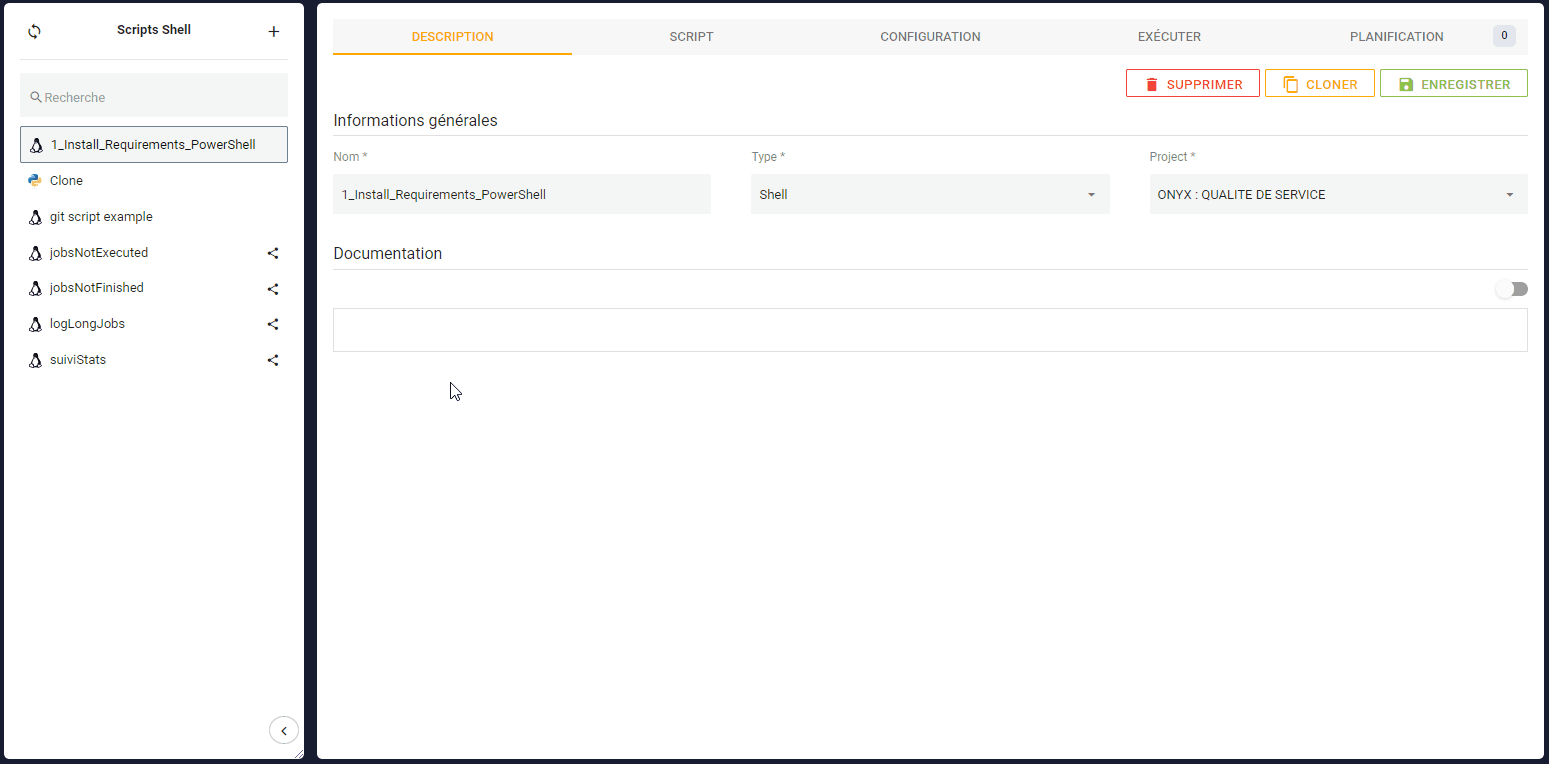This screenshot has height=764, width=1549.
Task: Select logLongJobs script
Action: pyautogui.click(x=154, y=324)
